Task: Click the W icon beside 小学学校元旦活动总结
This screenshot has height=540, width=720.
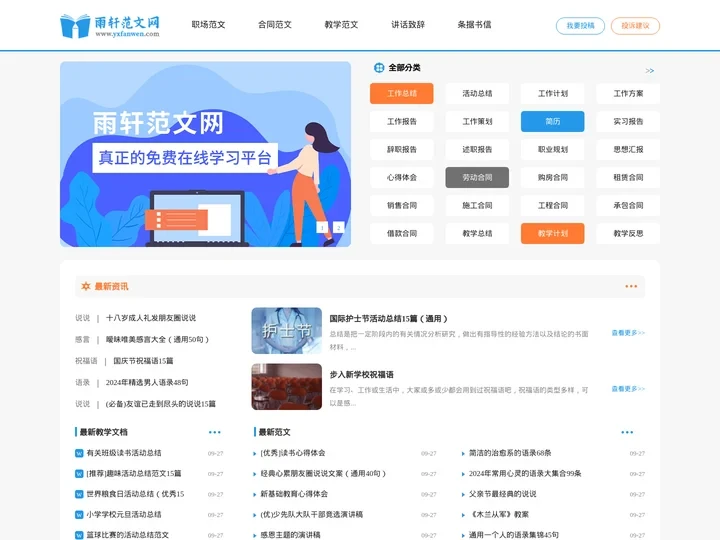Action: pyautogui.click(x=79, y=515)
